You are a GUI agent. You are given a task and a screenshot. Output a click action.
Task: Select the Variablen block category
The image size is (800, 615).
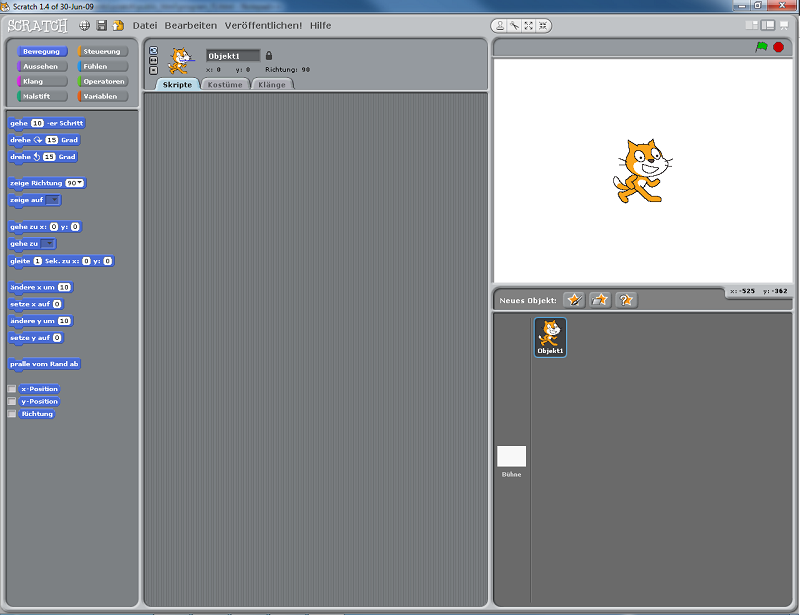(103, 96)
